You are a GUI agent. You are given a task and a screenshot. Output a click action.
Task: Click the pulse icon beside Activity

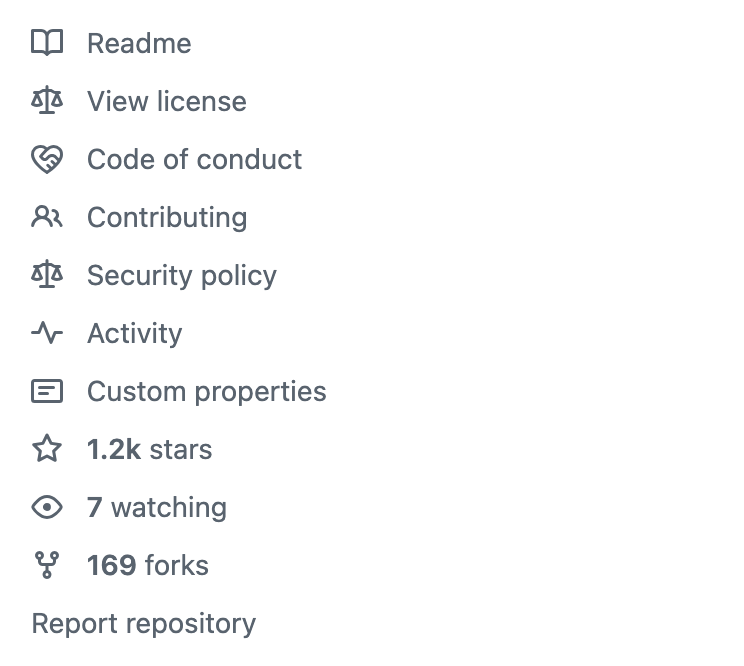pyautogui.click(x=47, y=333)
